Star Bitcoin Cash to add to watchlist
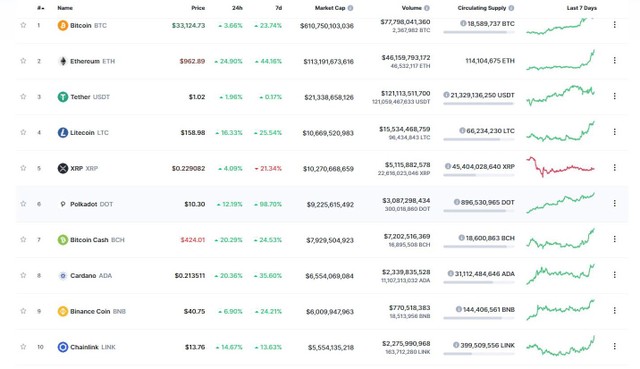Viewport: 640px width, 369px height. [23, 240]
